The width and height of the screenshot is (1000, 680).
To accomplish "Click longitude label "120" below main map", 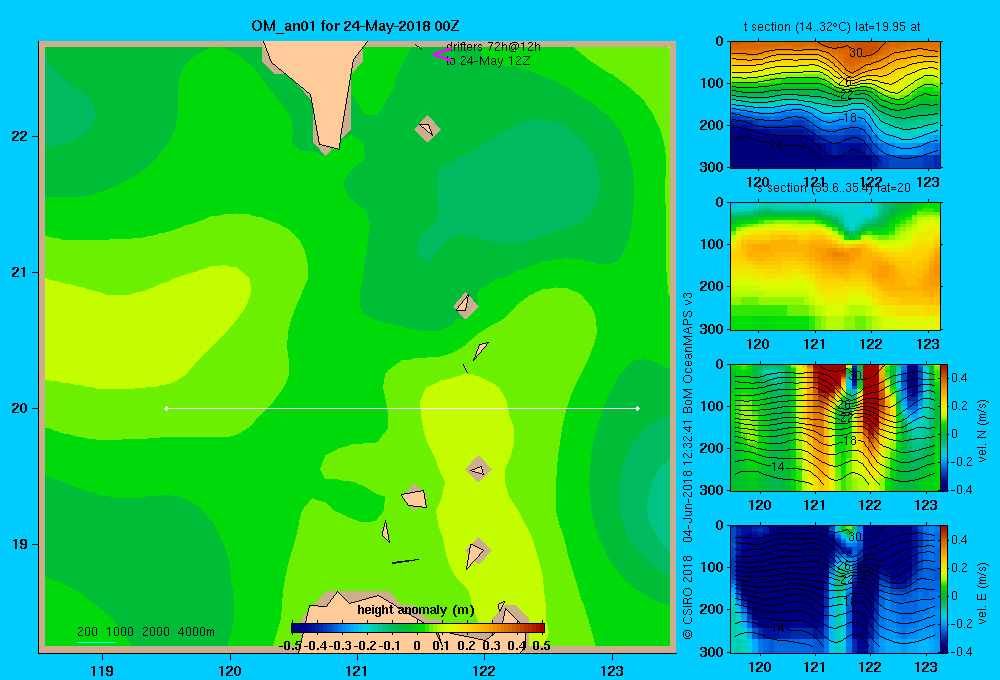I will click(230, 670).
